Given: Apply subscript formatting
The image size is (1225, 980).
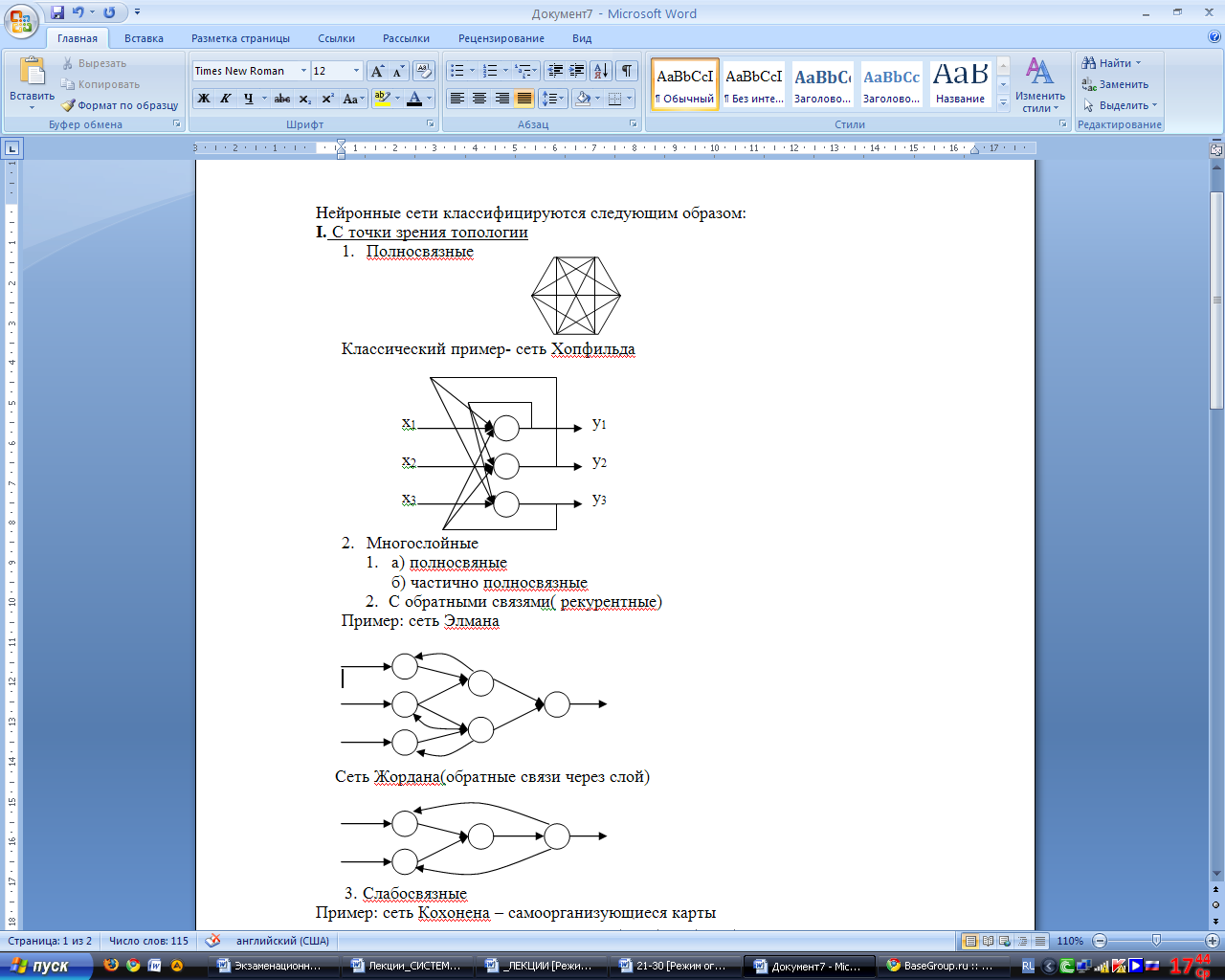Looking at the screenshot, I should tap(304, 99).
